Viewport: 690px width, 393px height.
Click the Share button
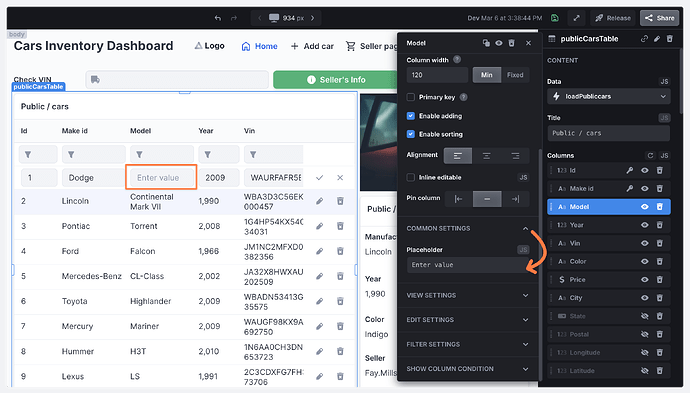(x=659, y=18)
